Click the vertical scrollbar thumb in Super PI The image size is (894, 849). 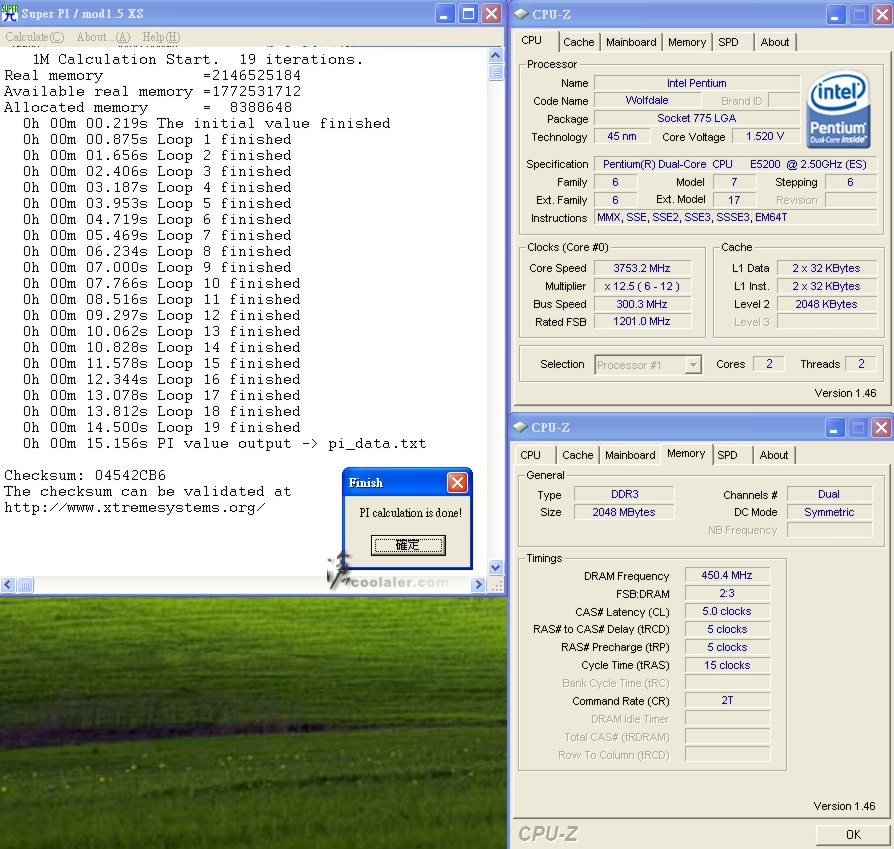tap(495, 72)
